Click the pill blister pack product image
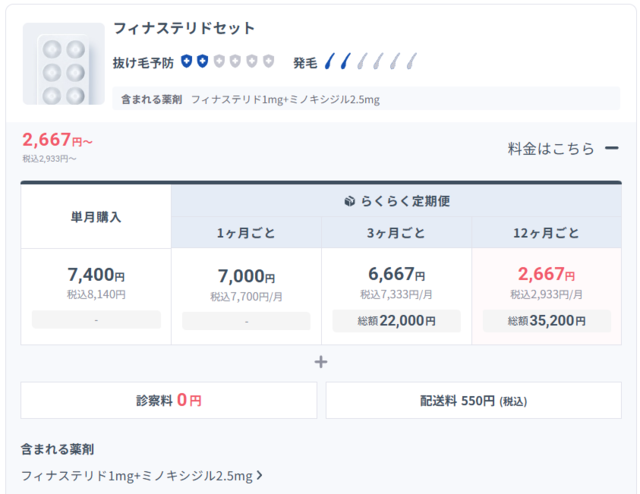The height and width of the screenshot is (494, 640). click(63, 64)
